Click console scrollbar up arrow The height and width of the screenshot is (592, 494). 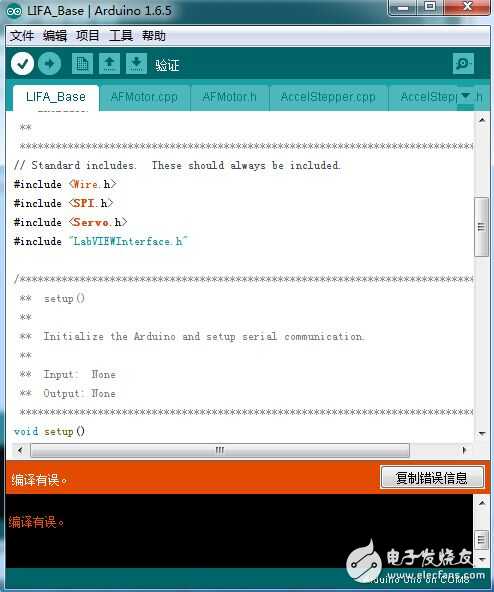point(482,503)
